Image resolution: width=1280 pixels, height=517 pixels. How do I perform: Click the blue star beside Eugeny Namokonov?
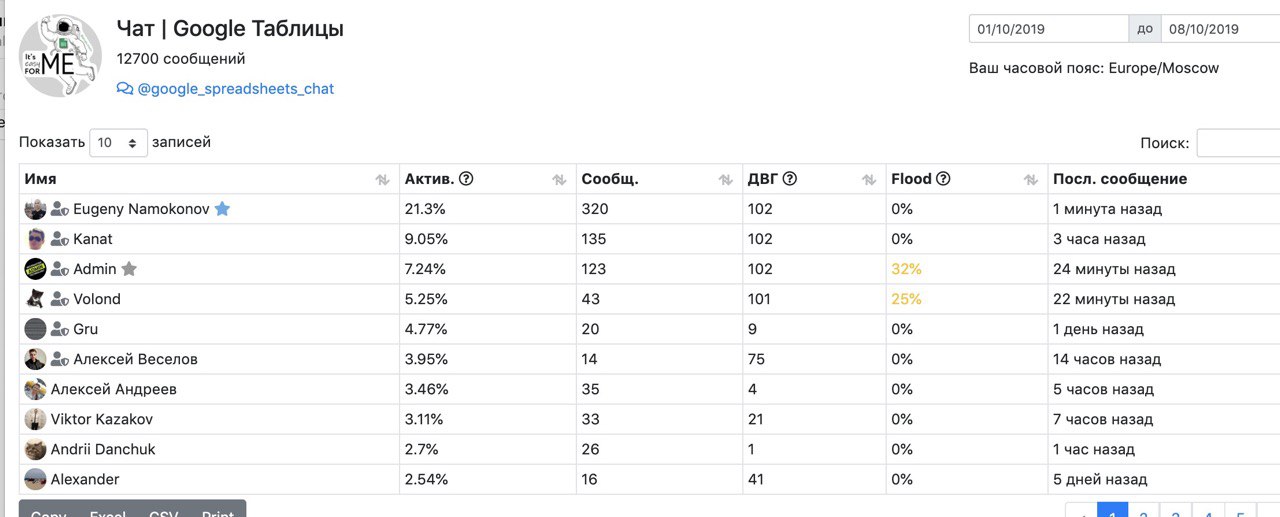click(x=222, y=209)
